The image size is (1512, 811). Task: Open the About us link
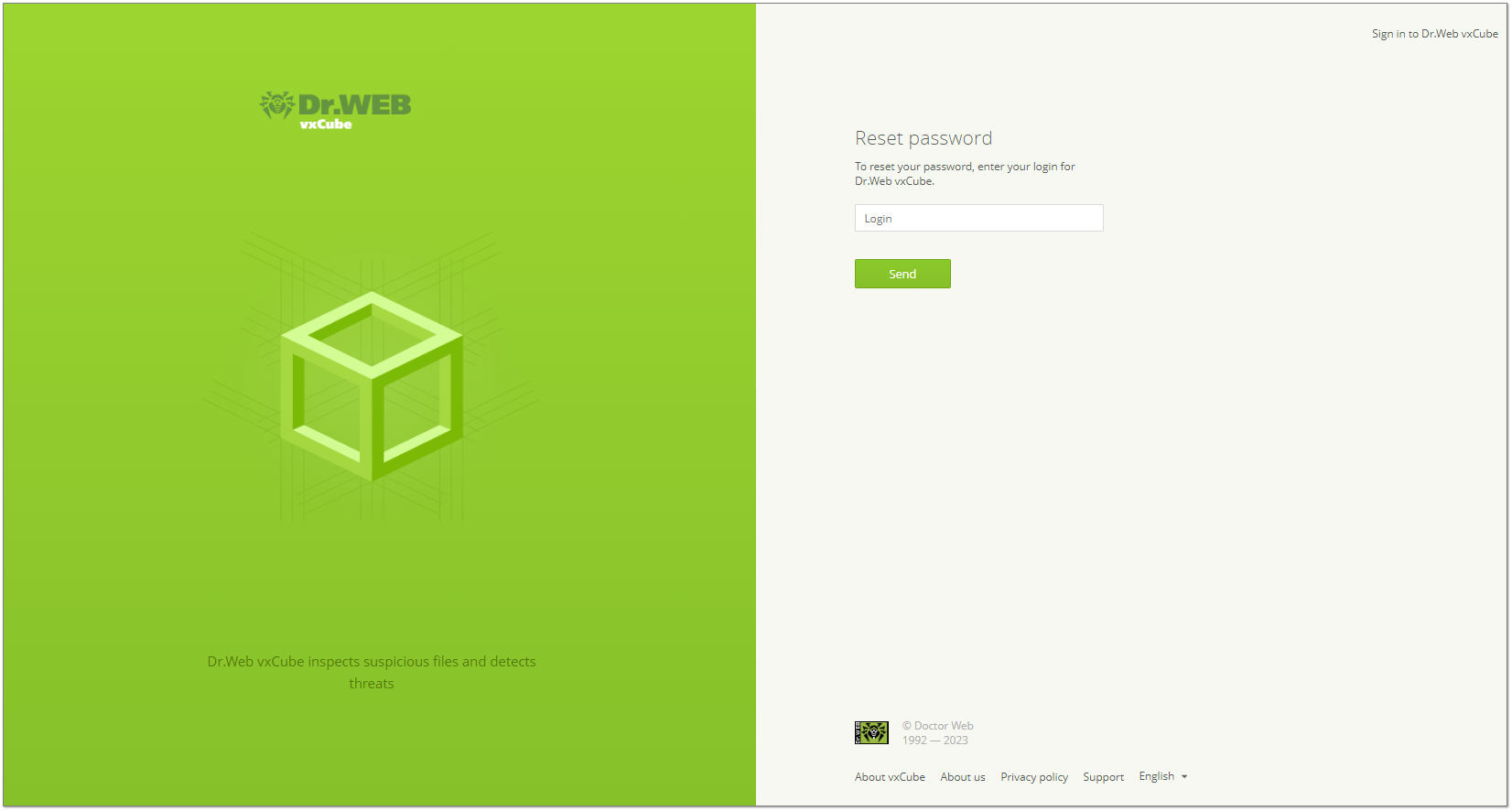point(963,777)
